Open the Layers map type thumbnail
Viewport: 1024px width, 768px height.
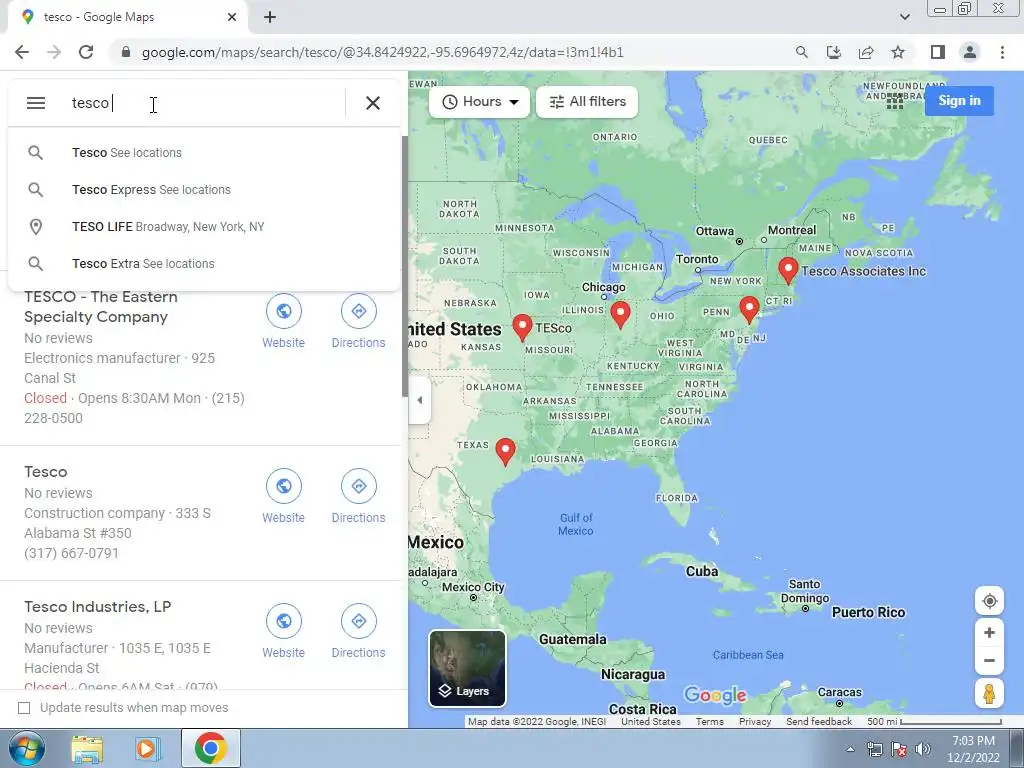[467, 669]
